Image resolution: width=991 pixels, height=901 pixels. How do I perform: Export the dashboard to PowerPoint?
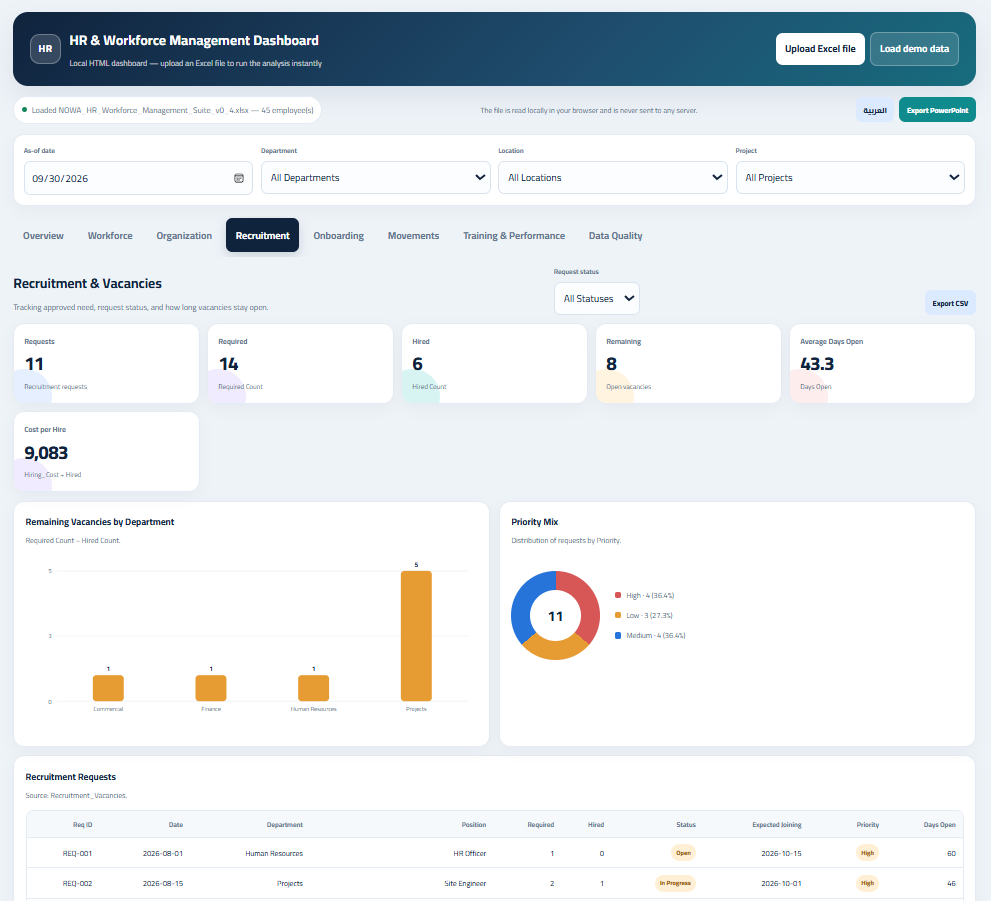pyautogui.click(x=937, y=110)
